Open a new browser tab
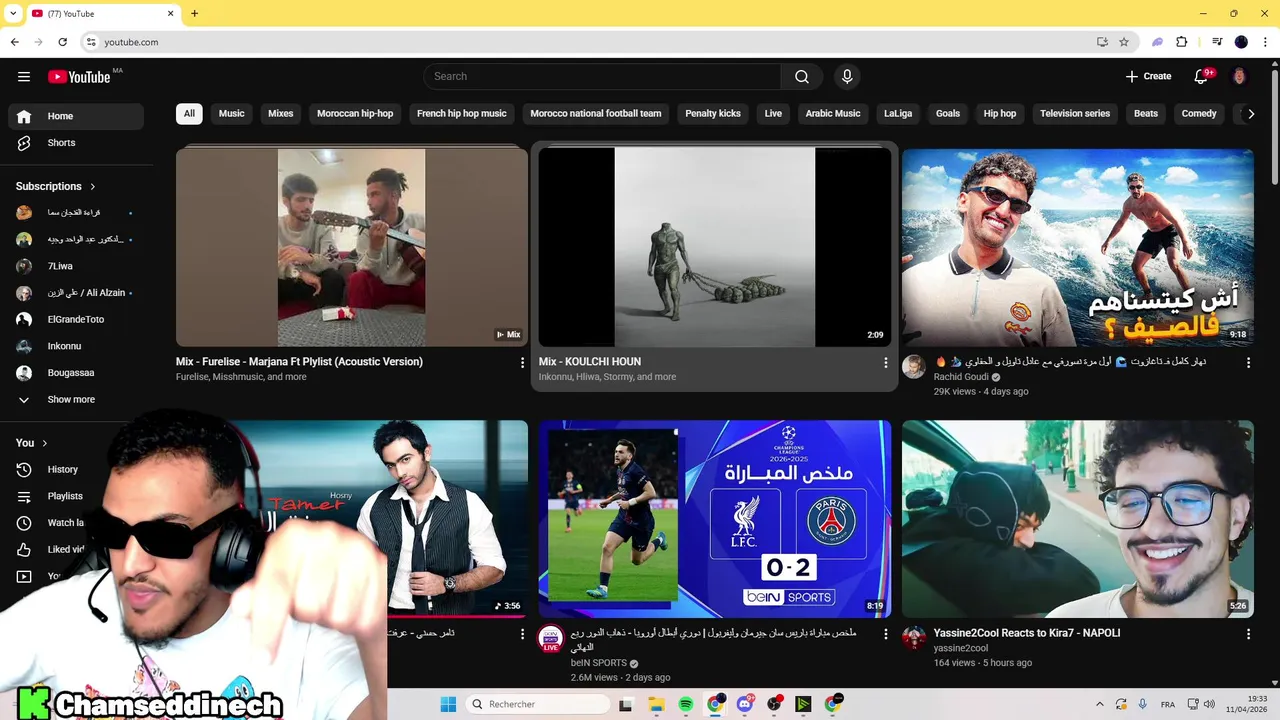The height and width of the screenshot is (720, 1280). pos(194,13)
